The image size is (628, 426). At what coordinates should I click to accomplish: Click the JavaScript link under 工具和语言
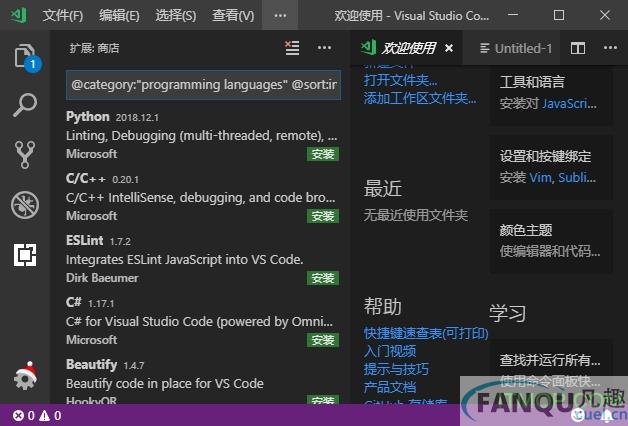[x=570, y=104]
